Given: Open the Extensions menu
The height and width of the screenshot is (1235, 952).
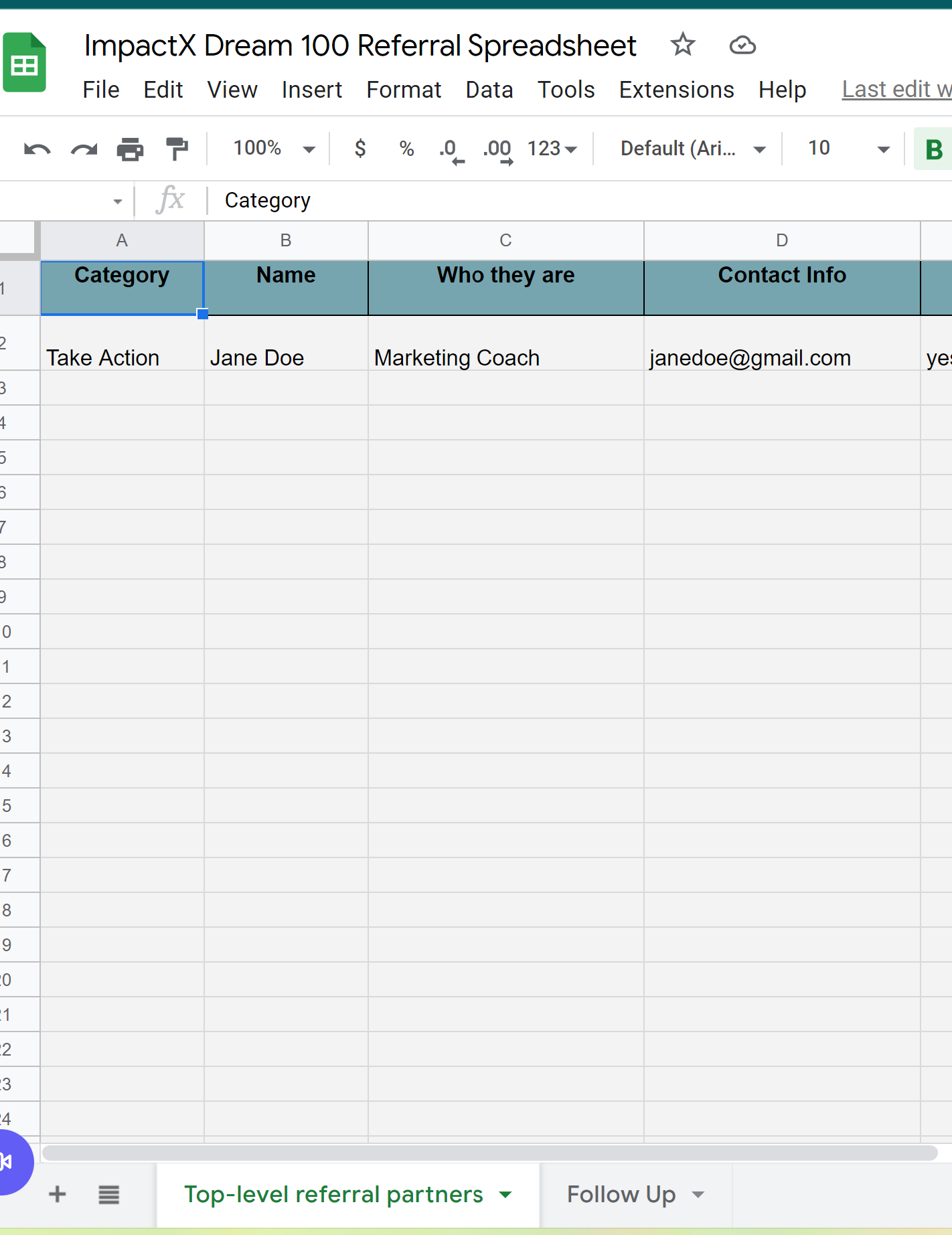Looking at the screenshot, I should [x=676, y=90].
